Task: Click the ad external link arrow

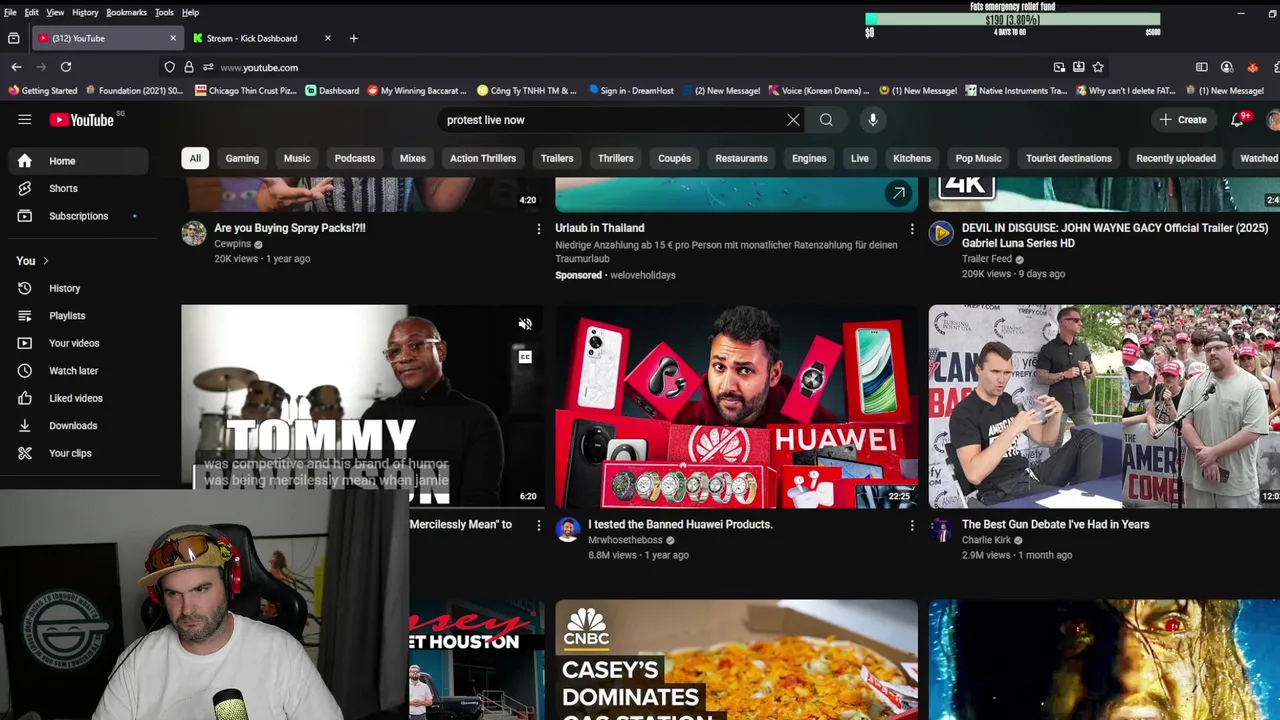Action: [898, 193]
